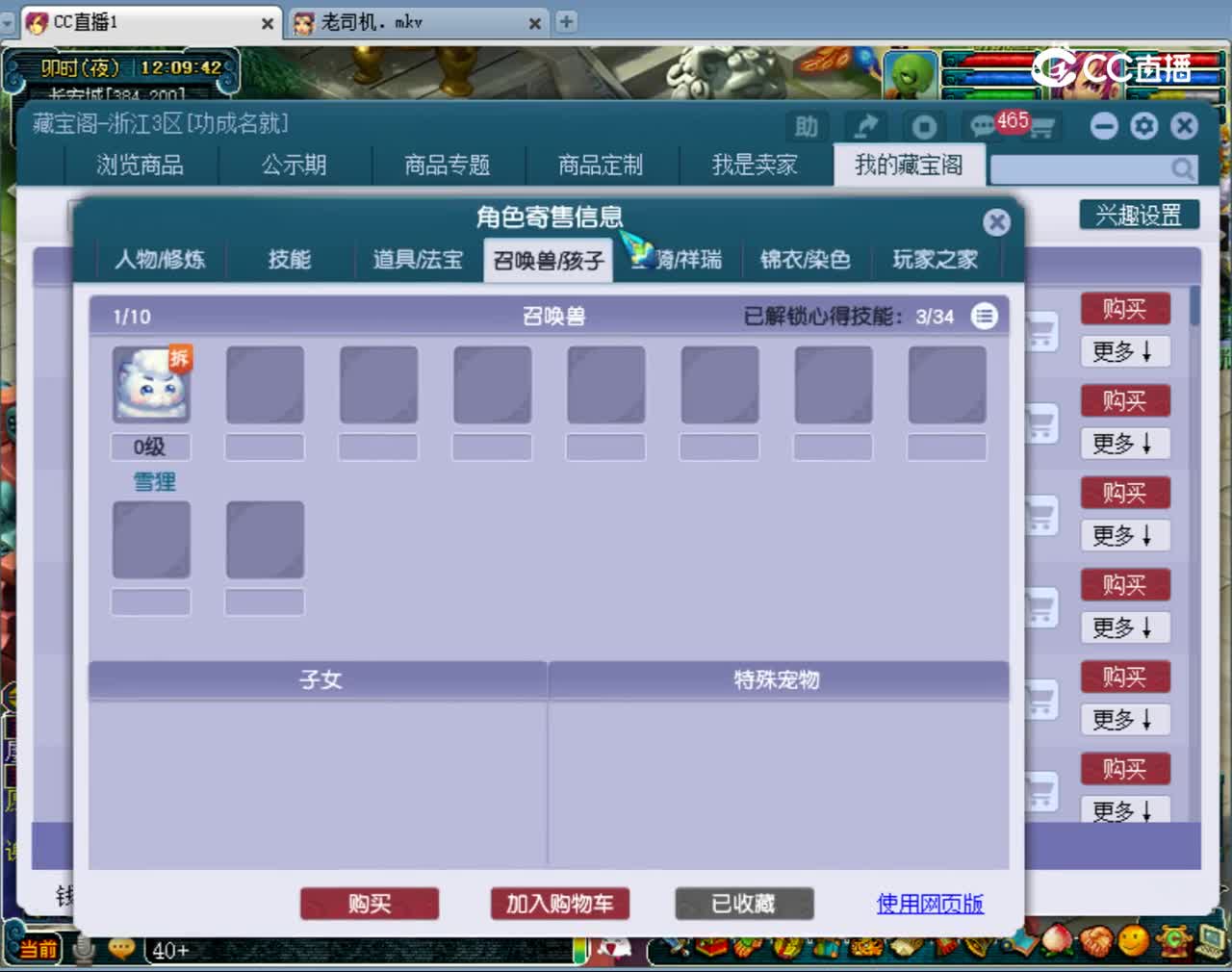The height and width of the screenshot is (972, 1232).
Task: Switch to 道具/法宝 tab
Action: click(419, 260)
